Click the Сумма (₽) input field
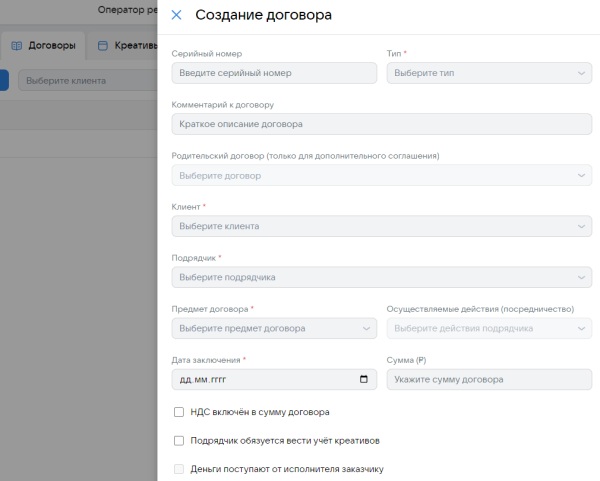This screenshot has height=481, width=600. tap(489, 379)
